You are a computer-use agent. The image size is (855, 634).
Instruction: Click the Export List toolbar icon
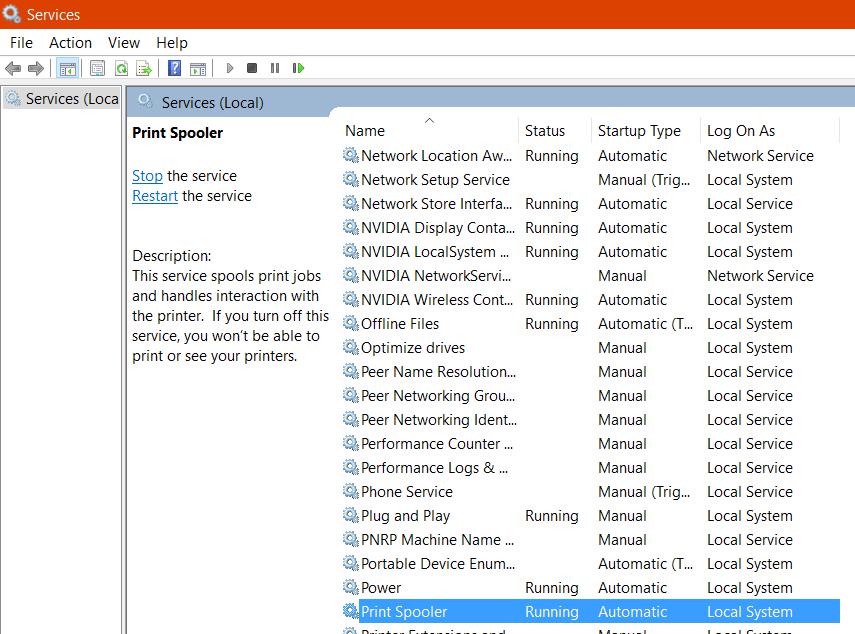click(x=144, y=68)
